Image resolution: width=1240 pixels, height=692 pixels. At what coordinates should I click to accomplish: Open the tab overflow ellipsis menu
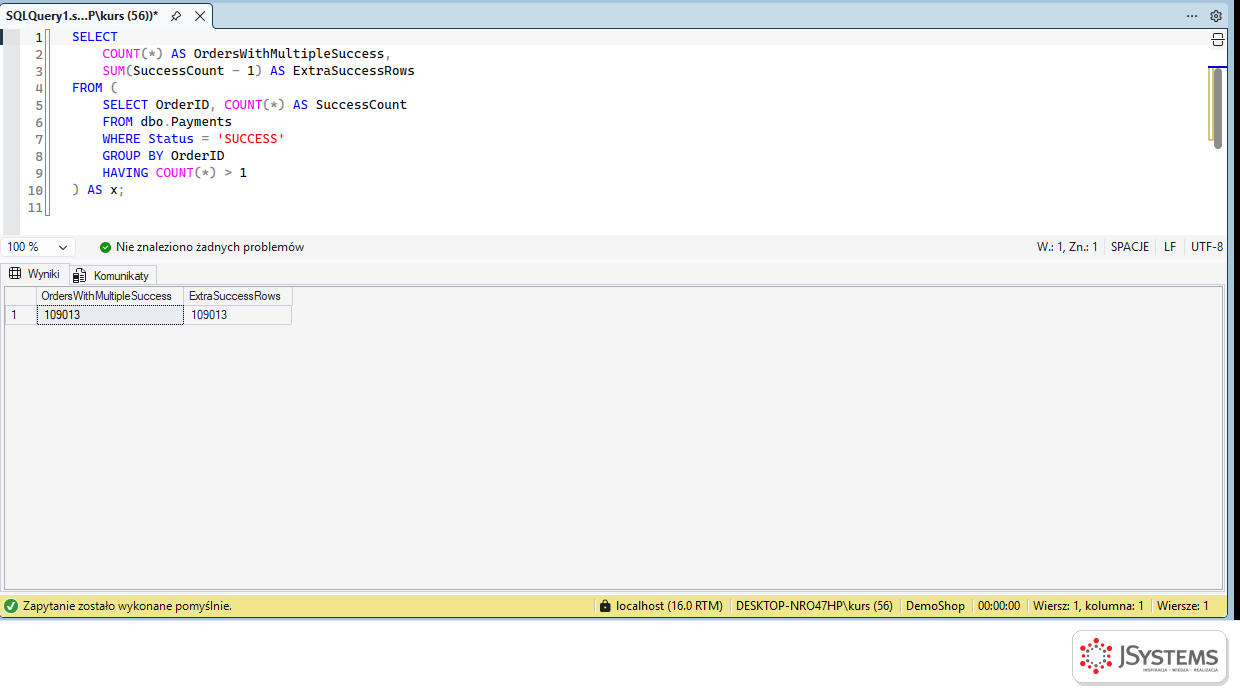click(1192, 16)
